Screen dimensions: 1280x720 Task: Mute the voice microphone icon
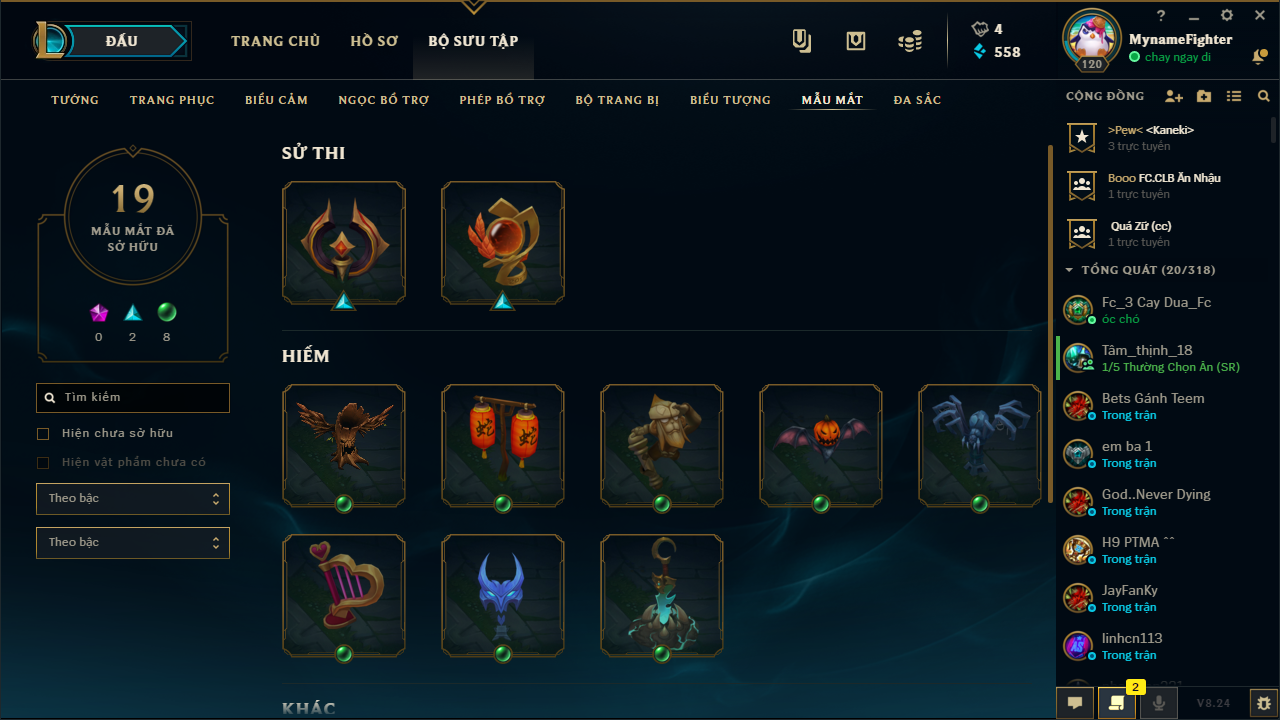point(1159,703)
